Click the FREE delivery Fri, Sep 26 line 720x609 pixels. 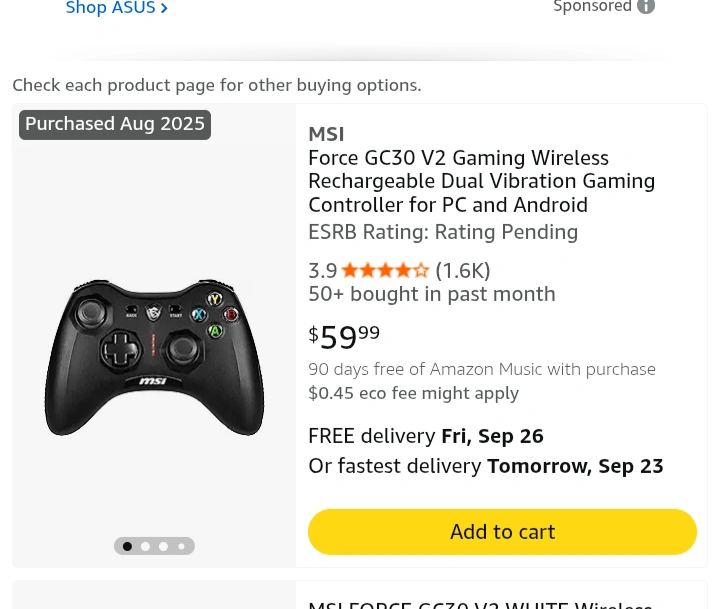tap(426, 436)
